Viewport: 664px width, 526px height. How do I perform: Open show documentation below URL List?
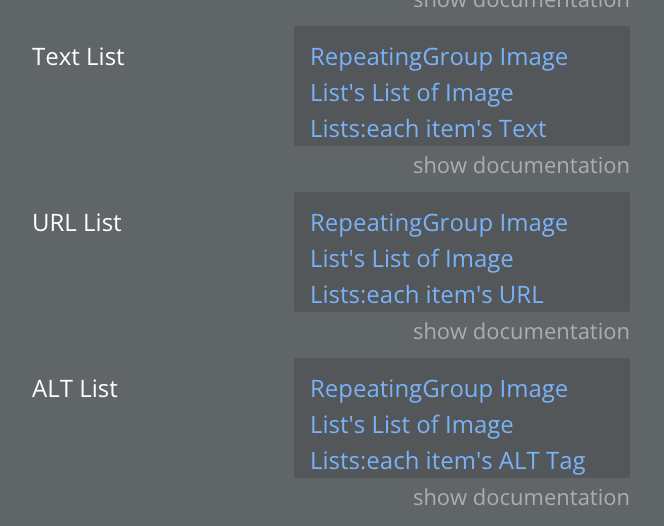click(x=521, y=331)
